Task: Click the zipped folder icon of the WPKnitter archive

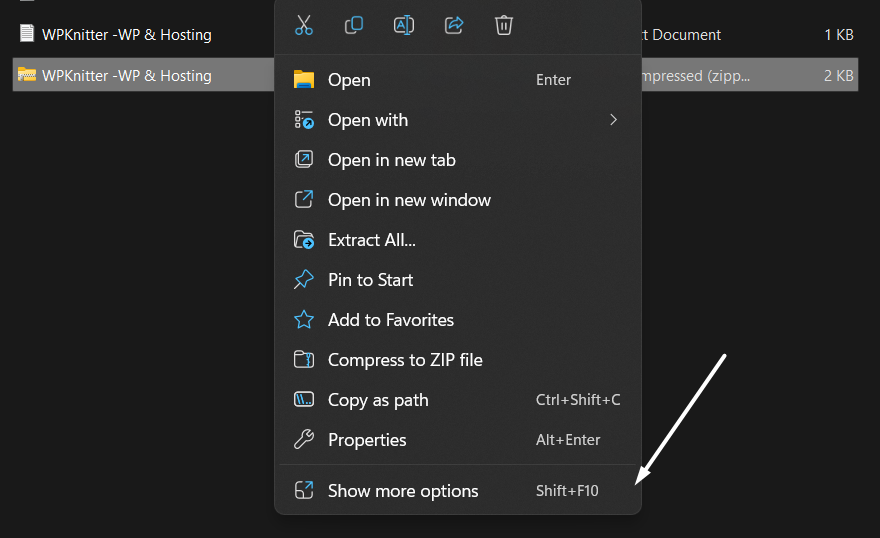Action: 27,75
